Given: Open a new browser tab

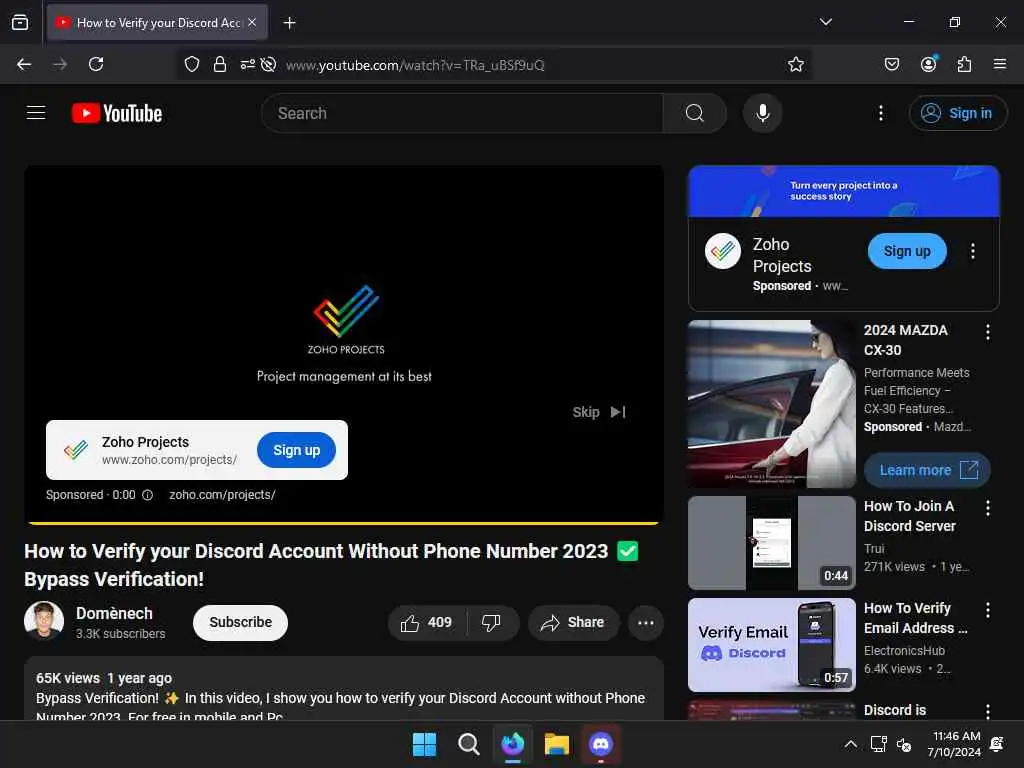Looking at the screenshot, I should pos(289,23).
